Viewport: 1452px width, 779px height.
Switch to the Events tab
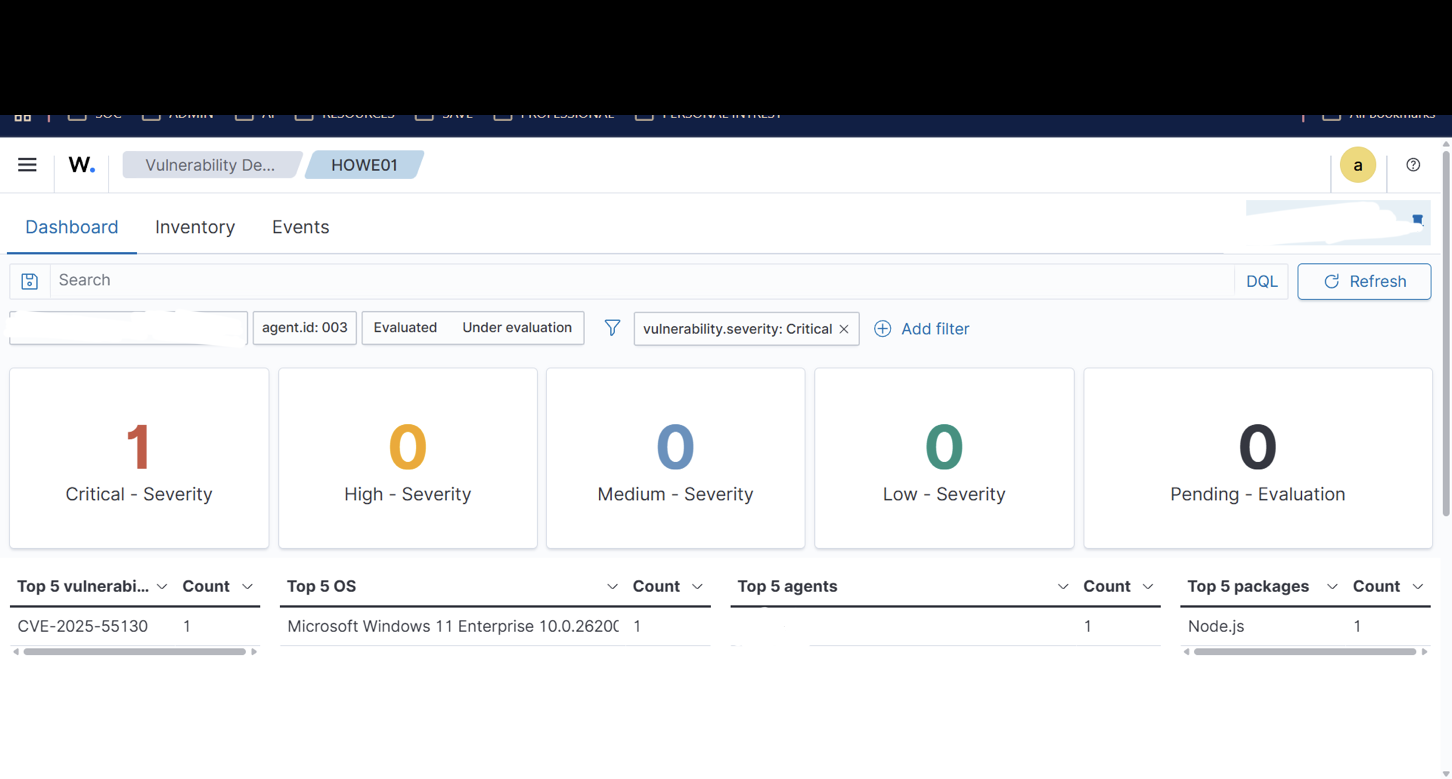[300, 227]
